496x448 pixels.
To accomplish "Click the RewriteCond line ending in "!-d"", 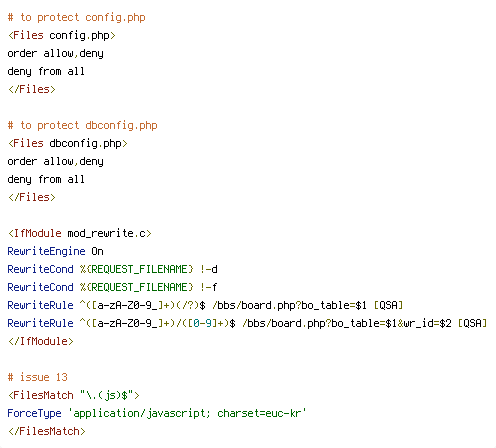I will [112, 269].
